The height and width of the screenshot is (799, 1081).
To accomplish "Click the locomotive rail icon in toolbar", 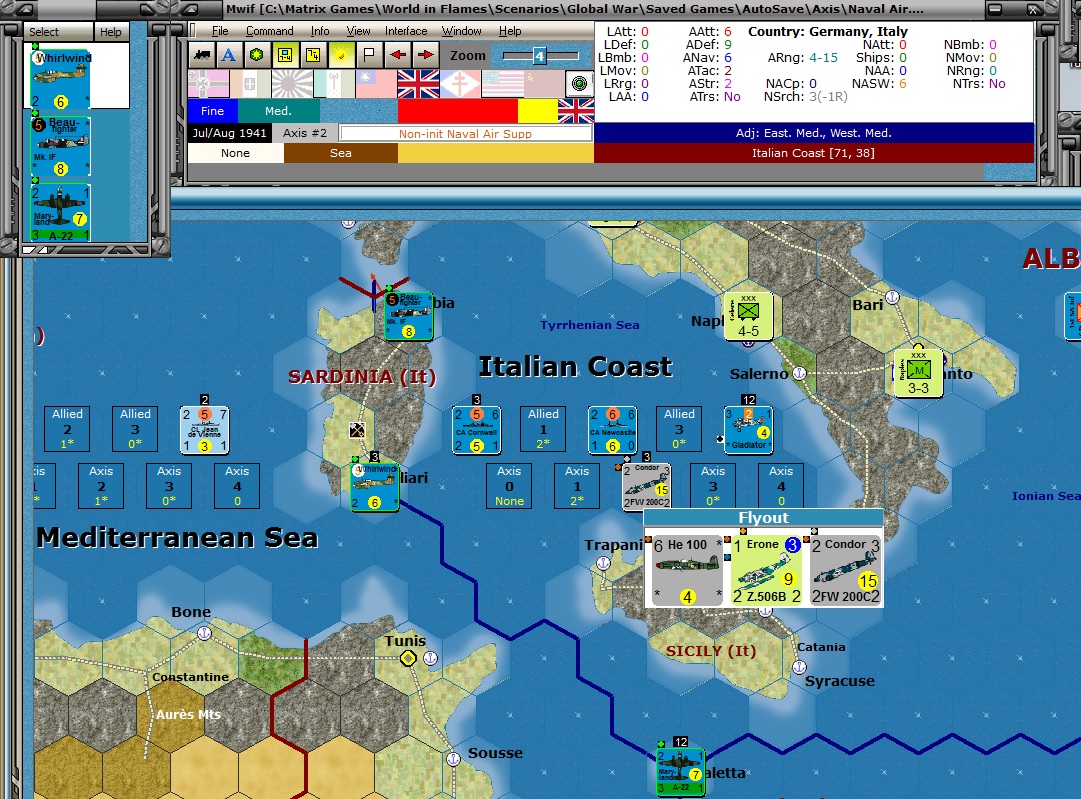I will pyautogui.click(x=202, y=55).
